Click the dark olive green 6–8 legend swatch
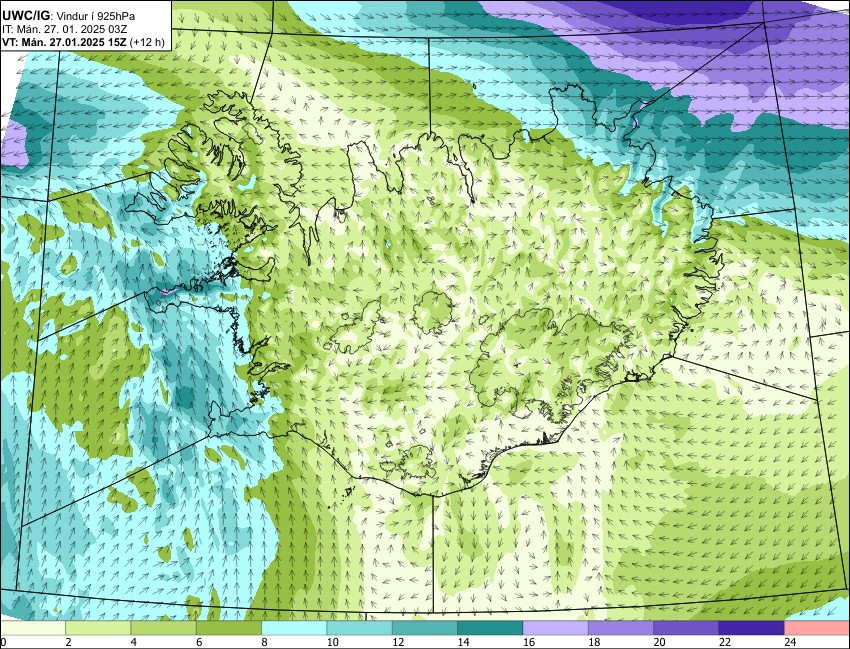The height and width of the screenshot is (649, 850). click(229, 628)
